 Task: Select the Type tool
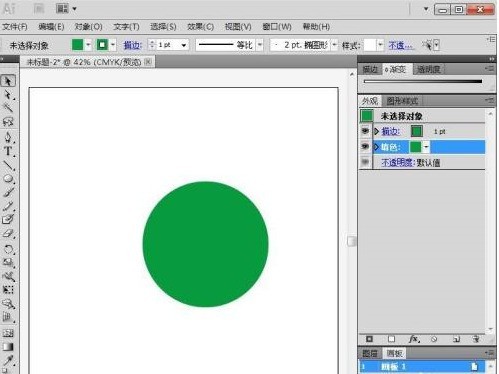pyautogui.click(x=8, y=151)
